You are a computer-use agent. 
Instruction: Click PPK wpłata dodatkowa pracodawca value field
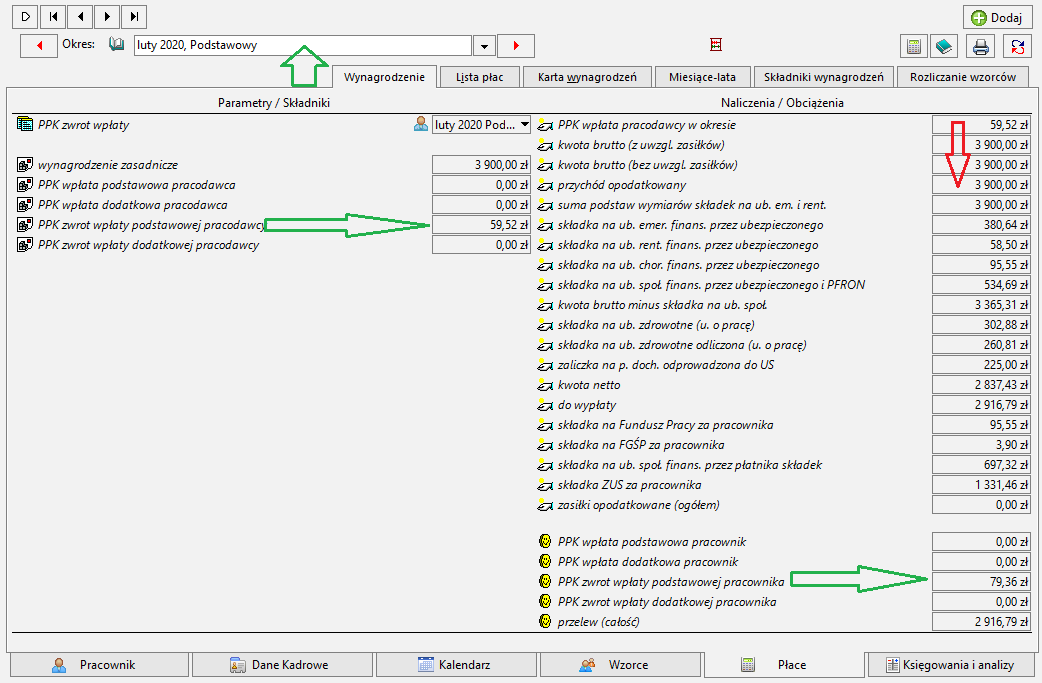click(481, 205)
